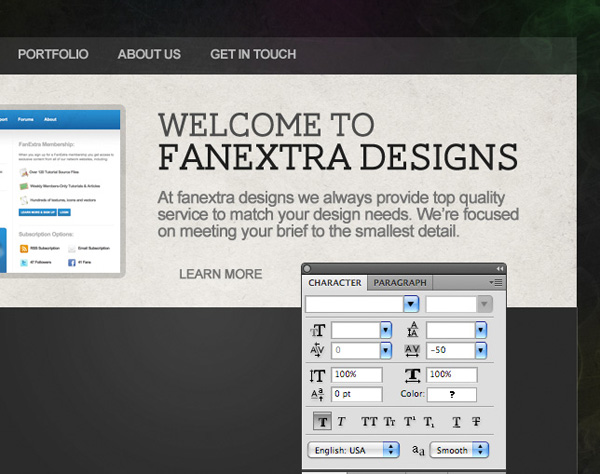Click the Fanextra Designs heading text
Screen dimensions: 600x474
click(338, 157)
